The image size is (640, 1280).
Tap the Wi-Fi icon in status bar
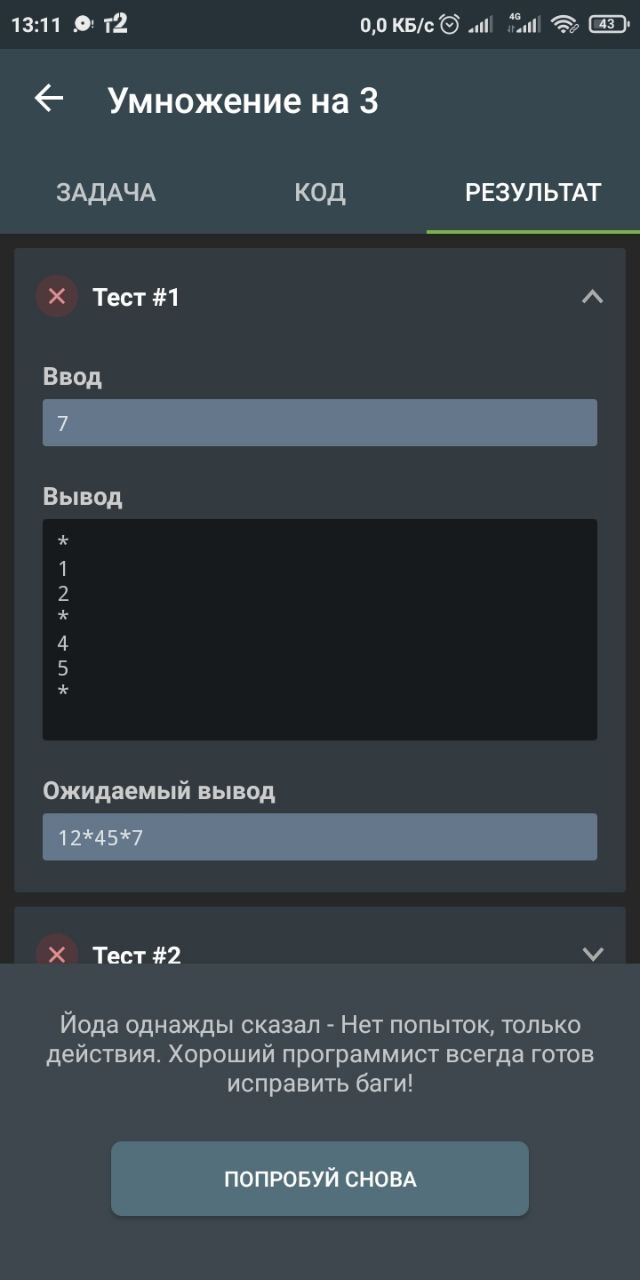(x=565, y=25)
